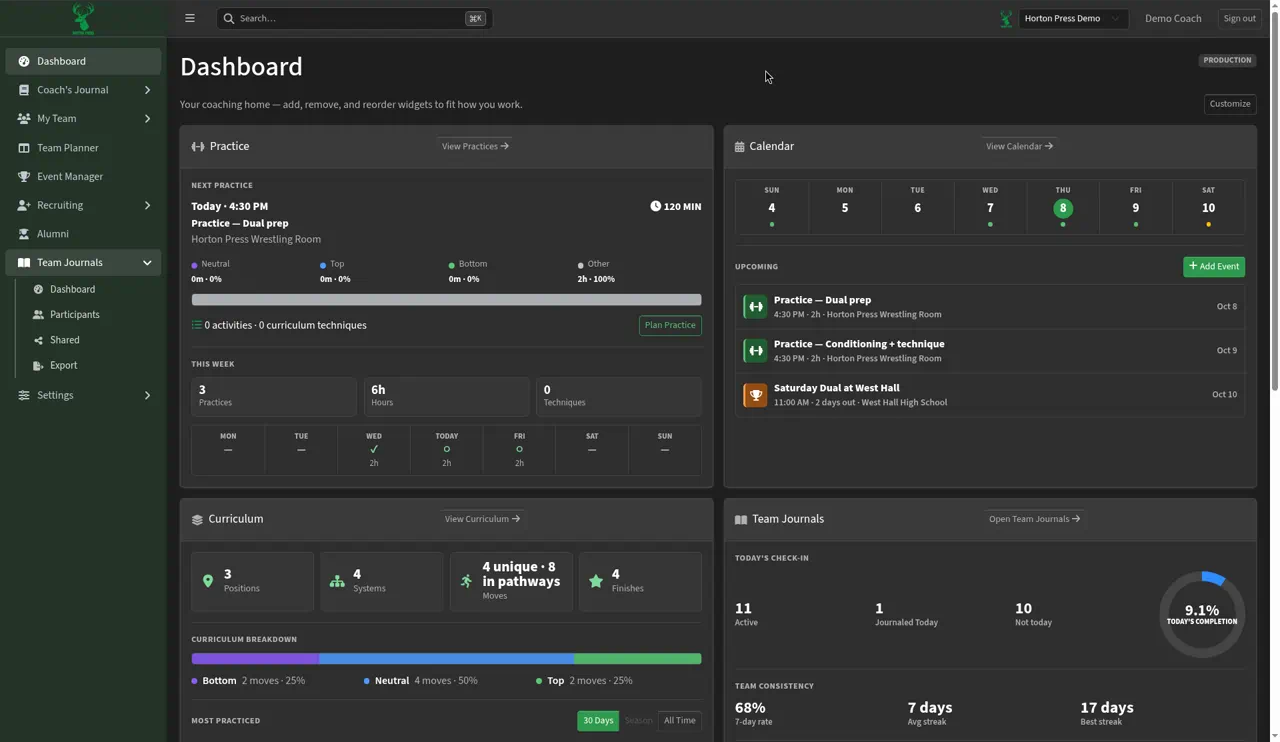Open the View Curriculum link

pyautogui.click(x=482, y=519)
